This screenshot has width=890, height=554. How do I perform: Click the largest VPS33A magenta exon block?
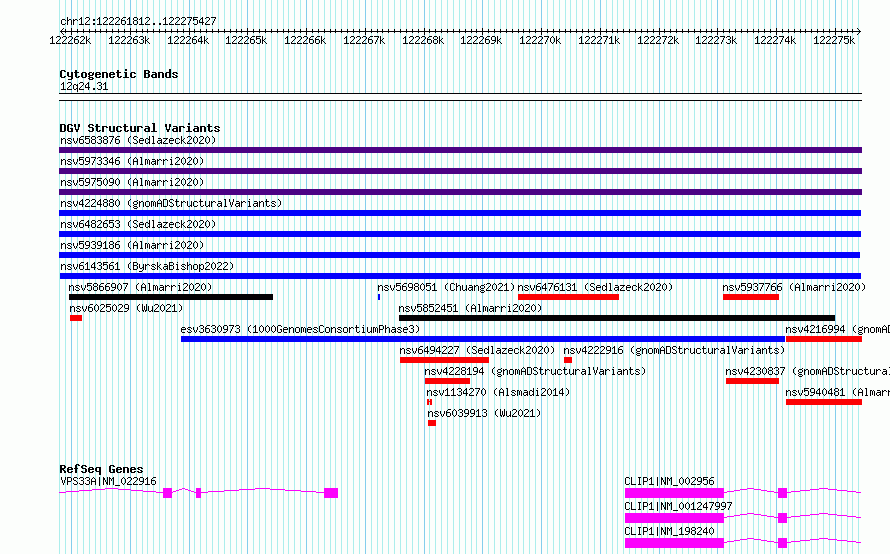[x=331, y=493]
